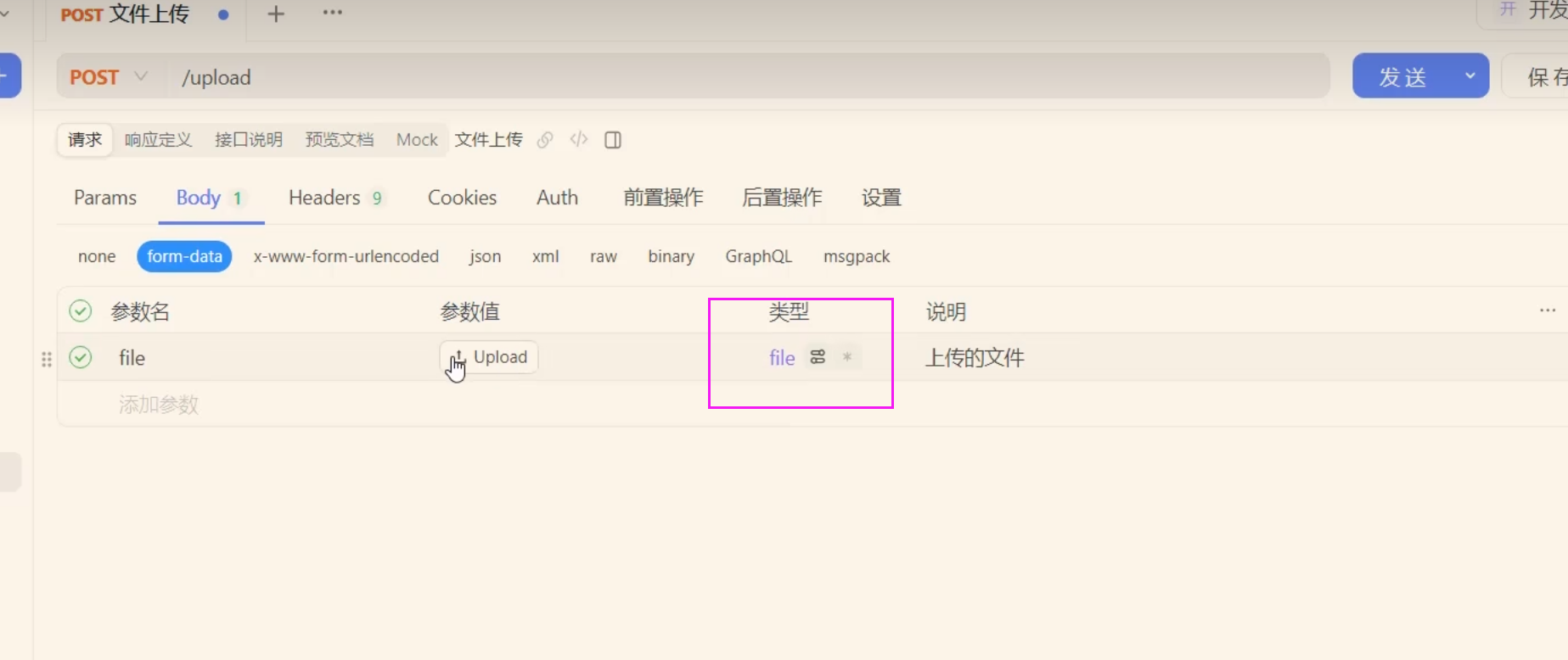Select the json body type
The width and height of the screenshot is (1568, 660).
pos(485,256)
